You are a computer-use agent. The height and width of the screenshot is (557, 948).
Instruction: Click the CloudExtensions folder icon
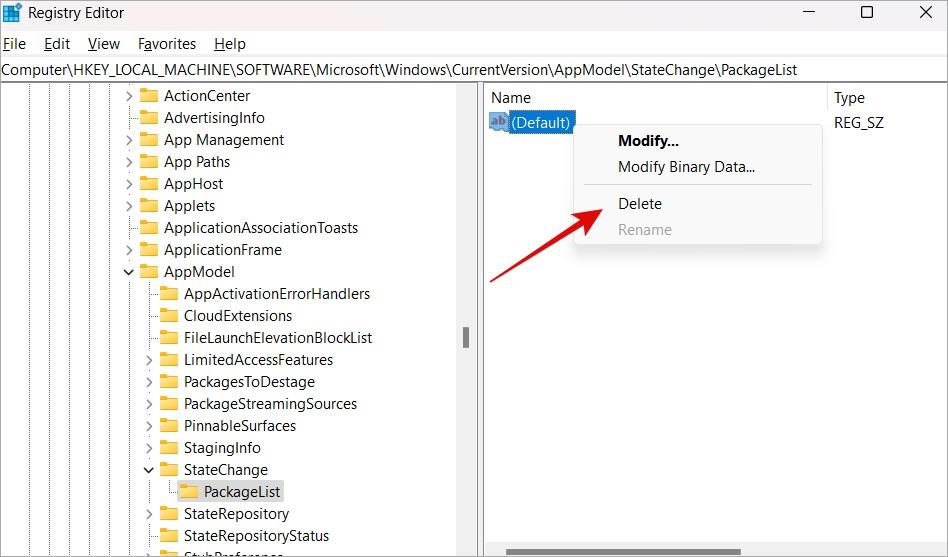(169, 316)
